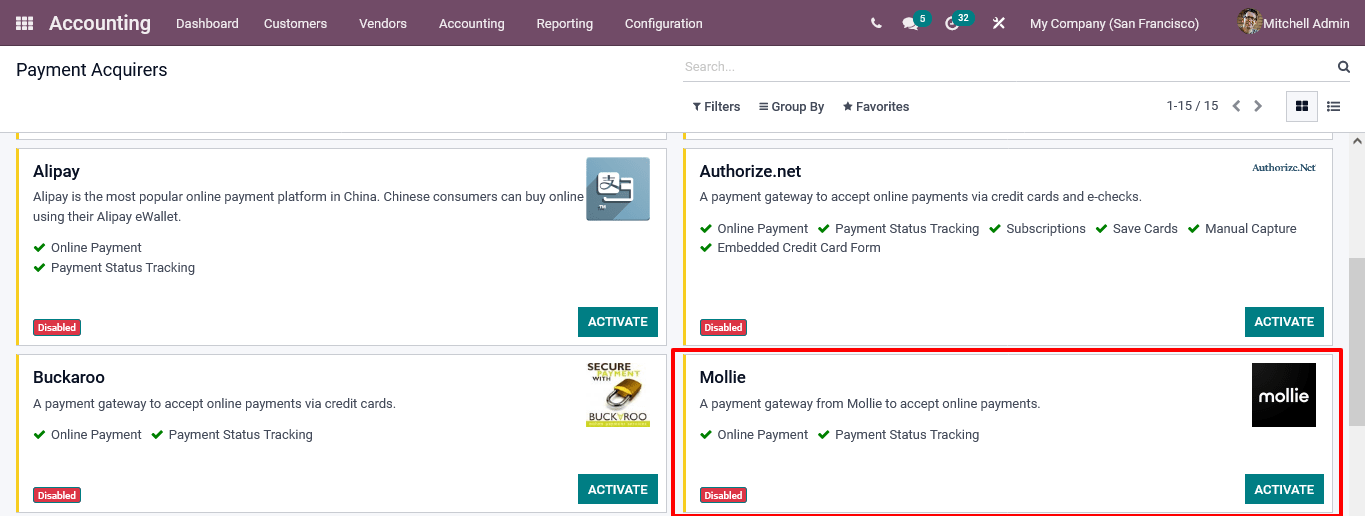Image resolution: width=1365 pixels, height=516 pixels.
Task: Open Mitchell Admin user menu
Action: tap(1293, 23)
